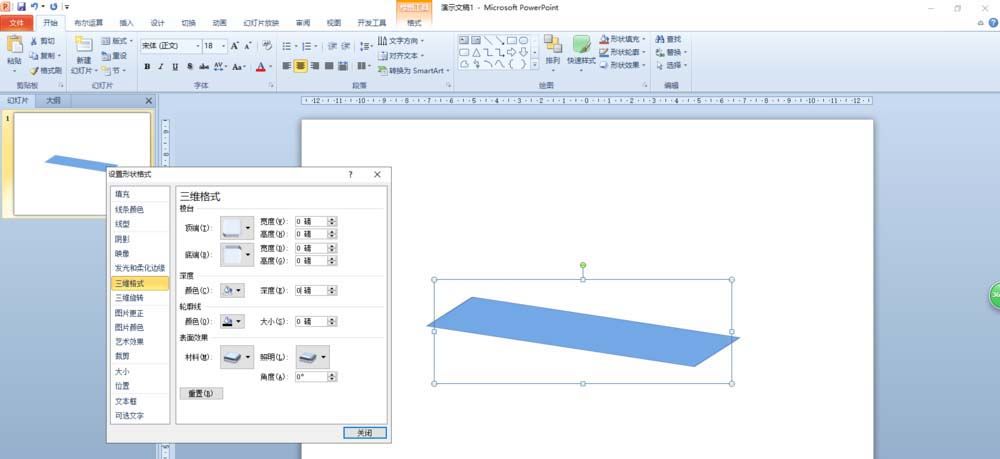The width and height of the screenshot is (1000, 459).
Task: Open the Depth color (颜色) picker
Action: [x=232, y=290]
